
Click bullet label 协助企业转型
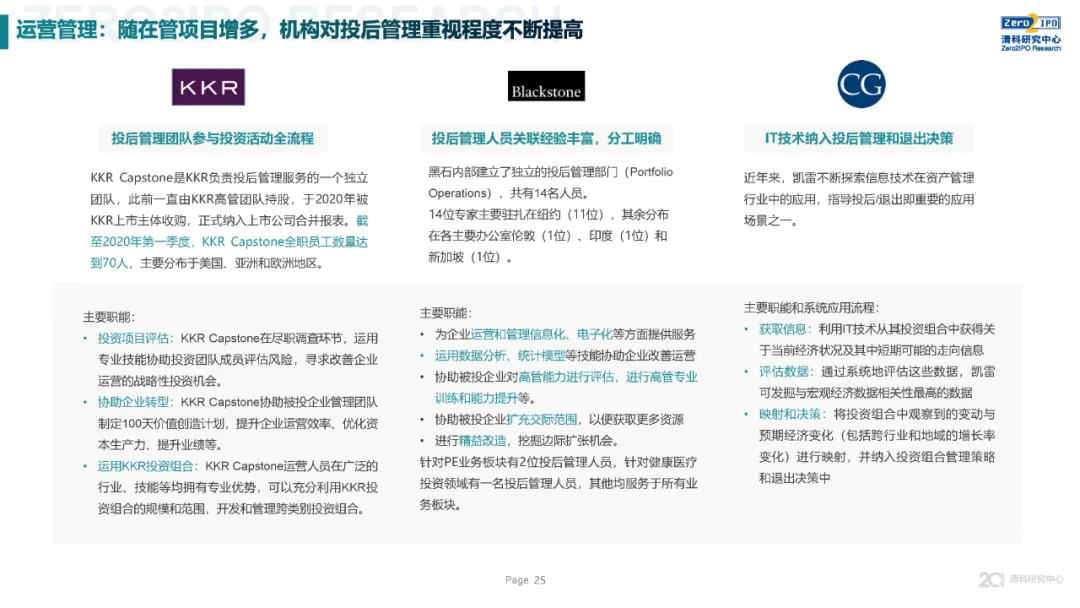(133, 402)
